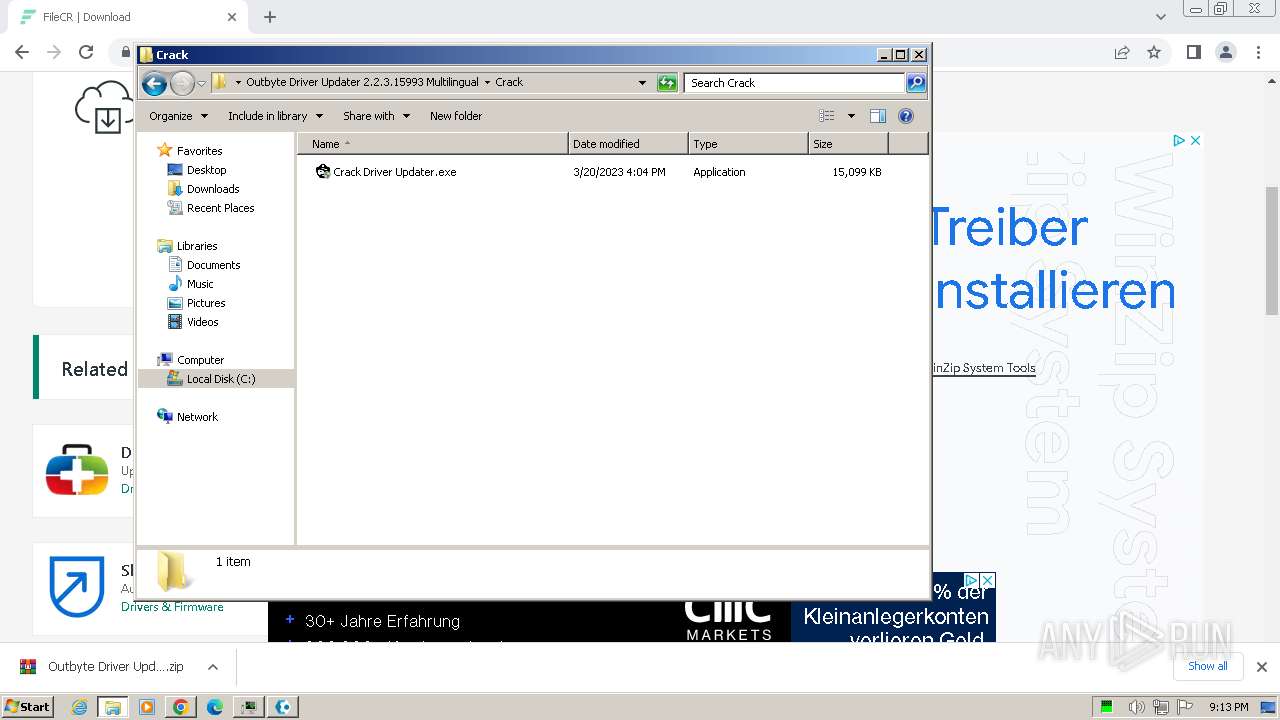Close the WinZip ad with X
This screenshot has width=1280, height=720.
click(1195, 140)
